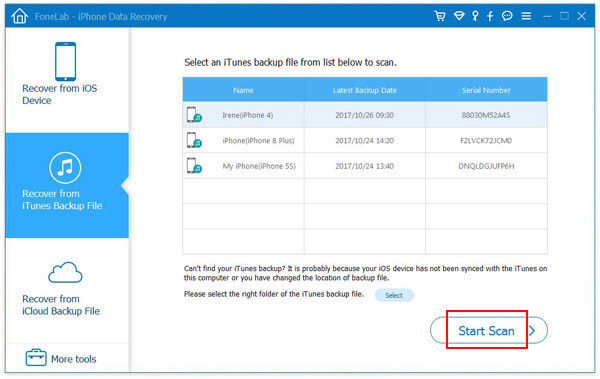
Task: Open the hamburger menu icon
Action: pos(526,16)
